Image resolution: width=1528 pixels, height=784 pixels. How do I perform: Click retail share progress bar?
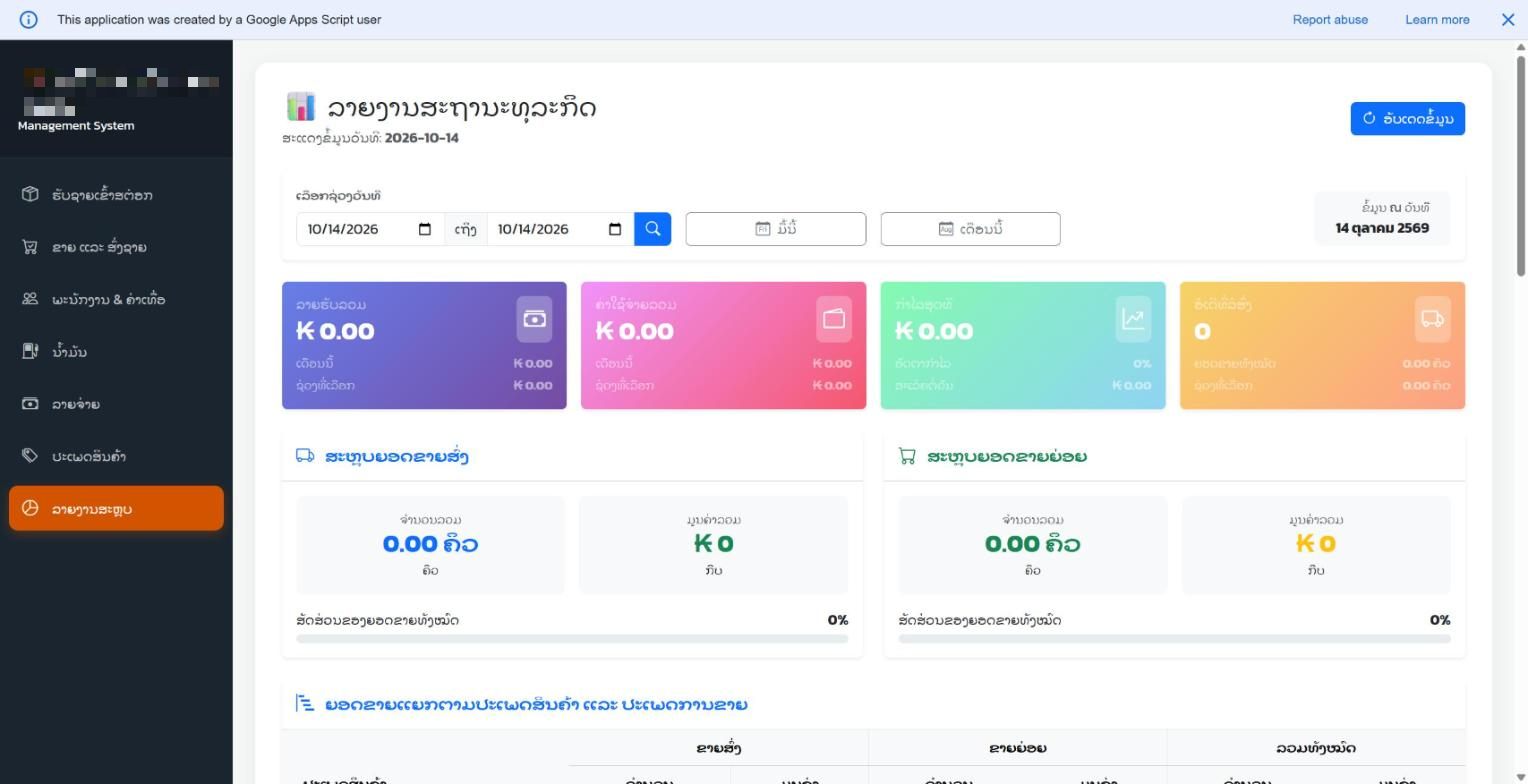click(x=1174, y=638)
